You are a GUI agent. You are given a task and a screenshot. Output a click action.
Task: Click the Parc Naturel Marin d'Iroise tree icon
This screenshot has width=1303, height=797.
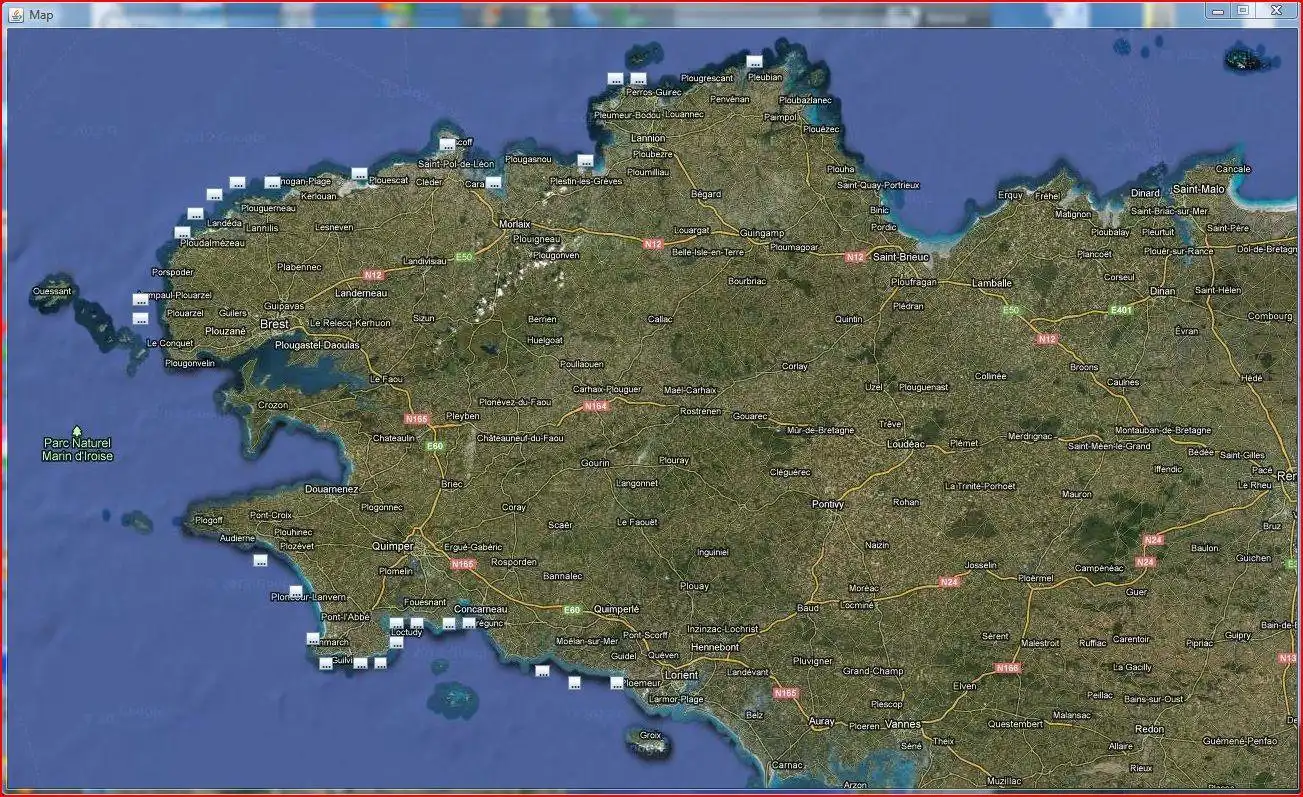pos(77,430)
